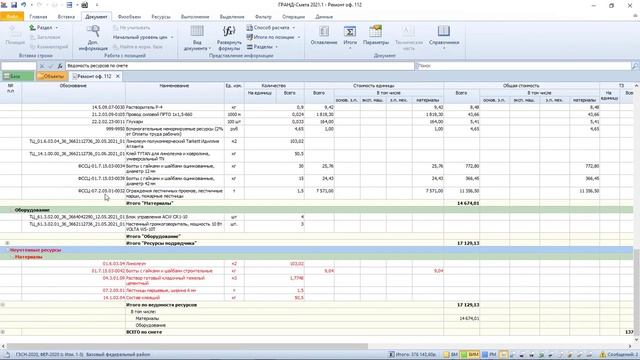Switch to the Выполнение ribbon tab
Screen dimensions: 640x360
tap(195, 17)
